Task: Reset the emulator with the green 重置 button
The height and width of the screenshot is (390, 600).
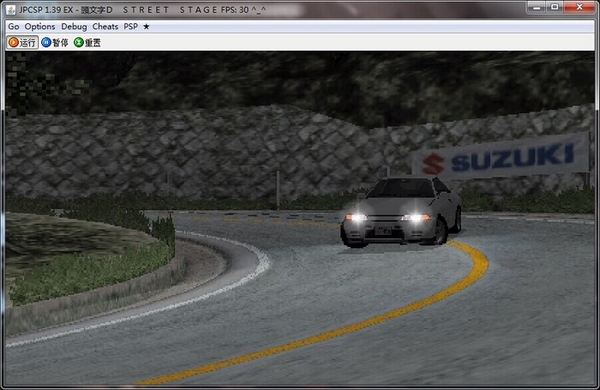Action: (x=88, y=42)
